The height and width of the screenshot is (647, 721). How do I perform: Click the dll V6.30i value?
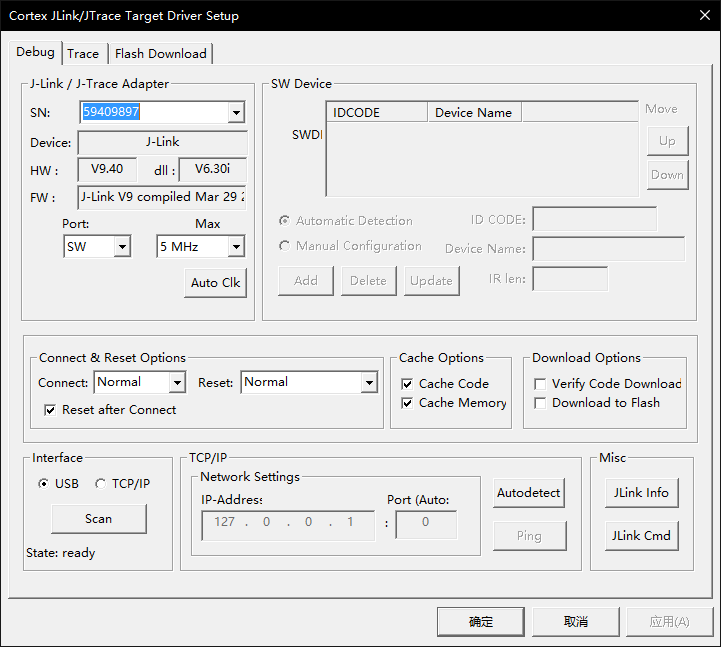click(212, 169)
